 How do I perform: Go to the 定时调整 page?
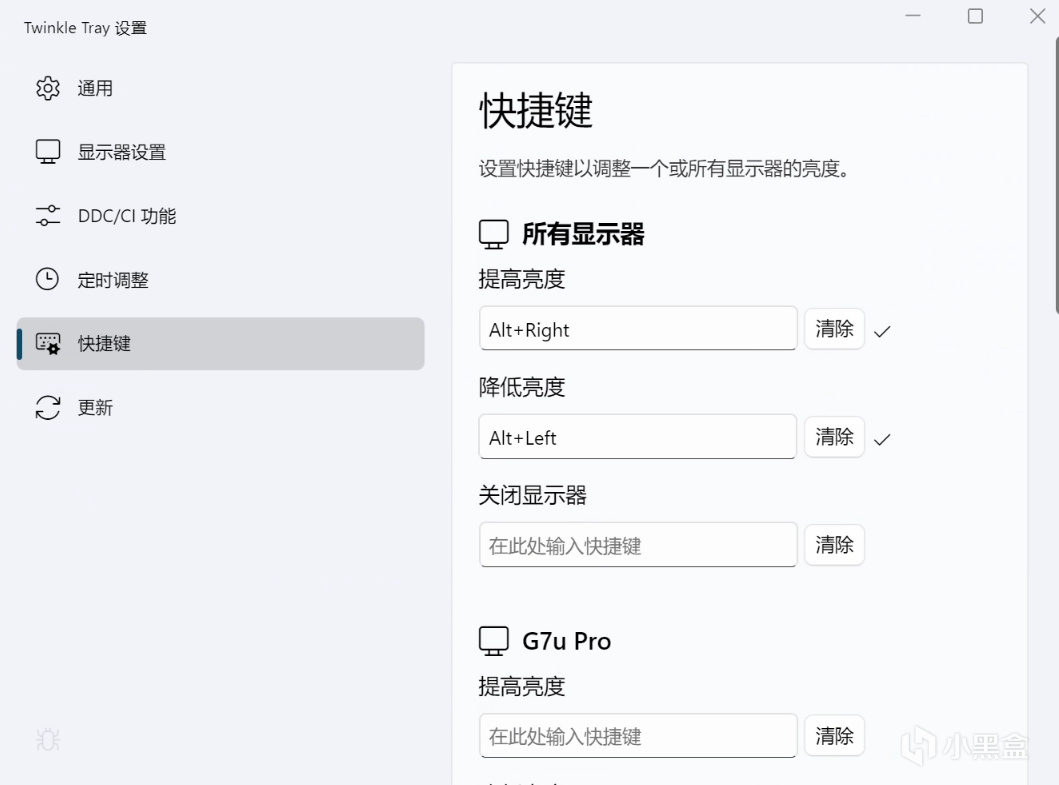coord(113,280)
